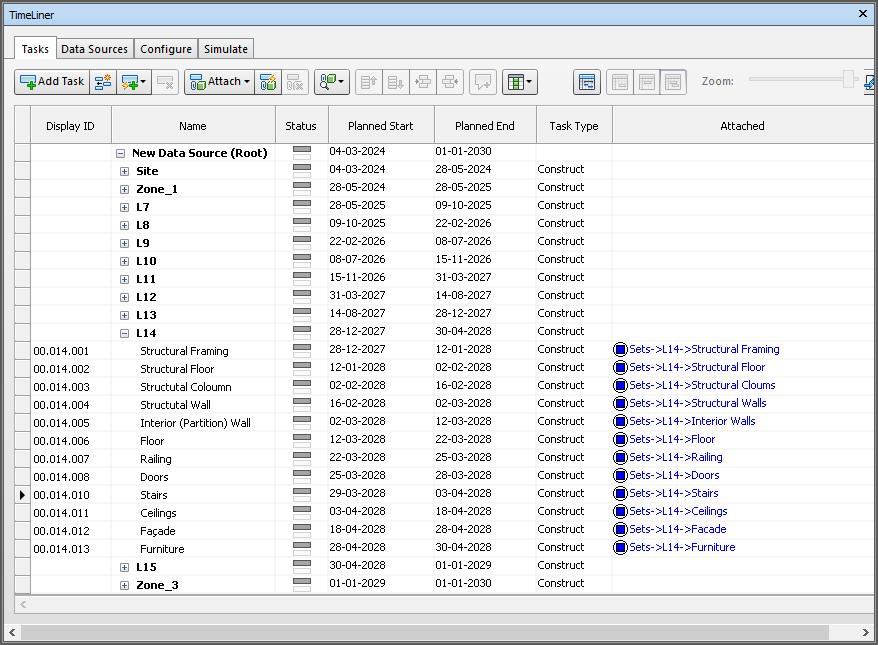878x645 pixels.
Task: Expand the Zone_1 task group
Action: (124, 189)
